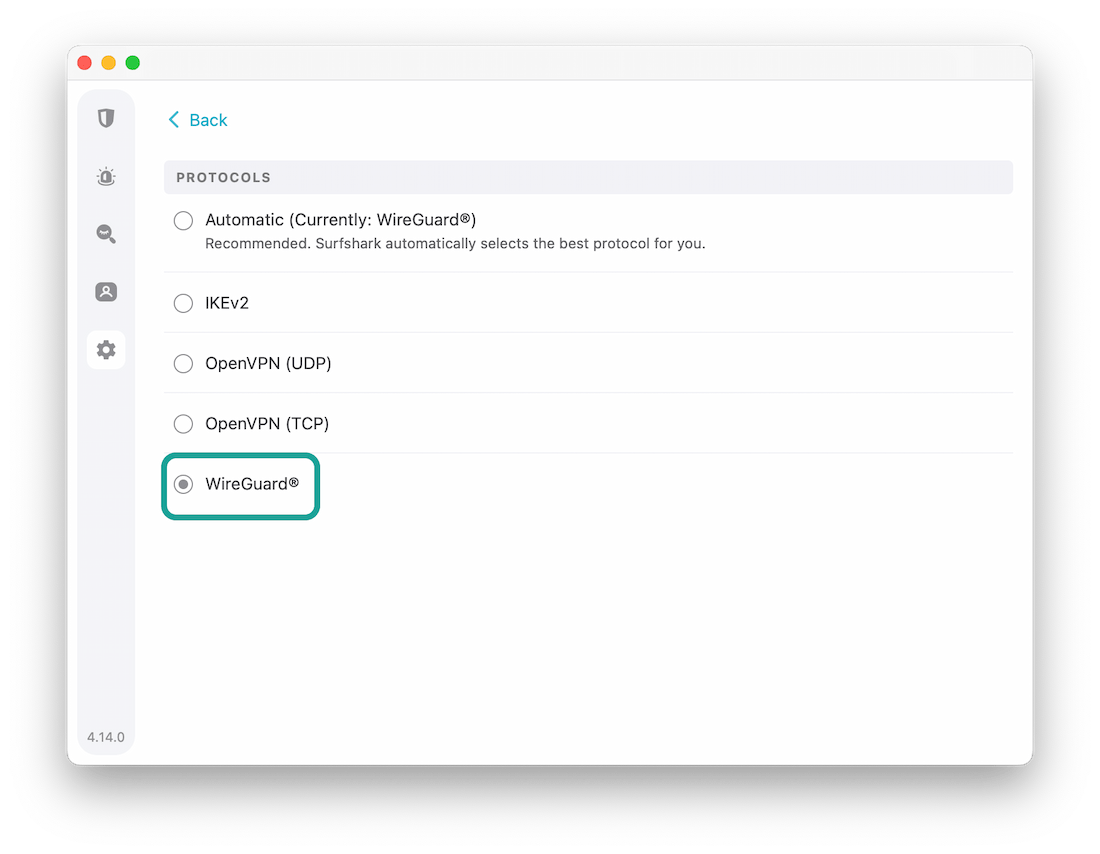The image size is (1100, 854).
Task: Select the WireGuard® radio button
Action: pyautogui.click(x=183, y=484)
